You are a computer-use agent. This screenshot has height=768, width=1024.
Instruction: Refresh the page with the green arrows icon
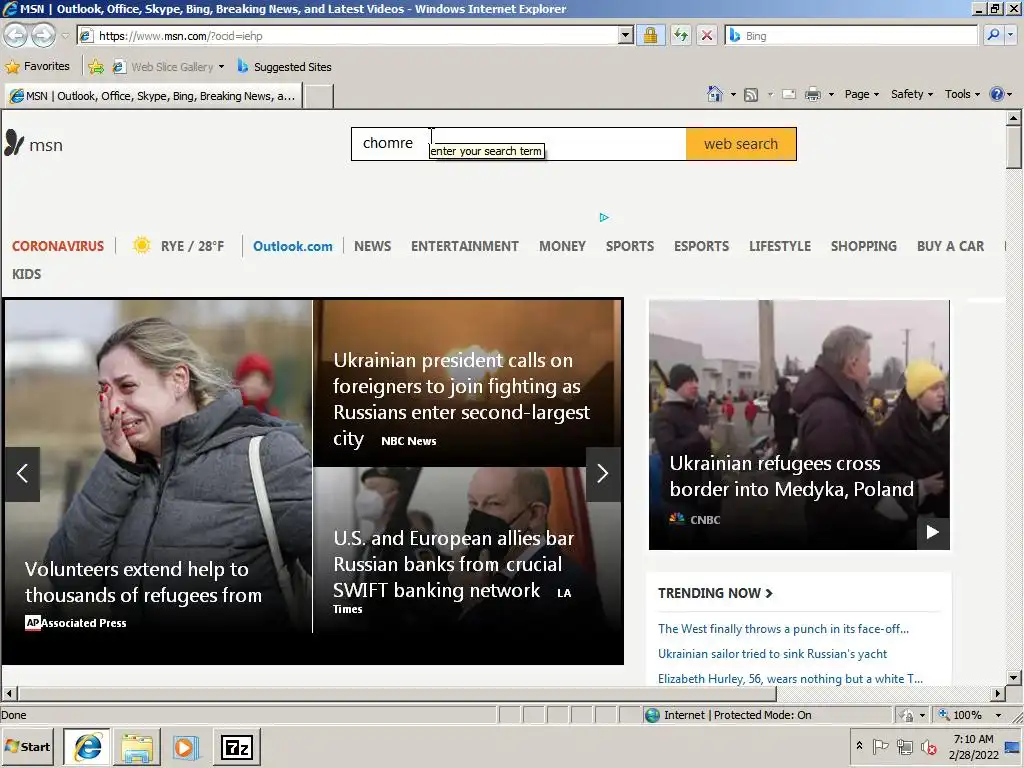[x=680, y=35]
